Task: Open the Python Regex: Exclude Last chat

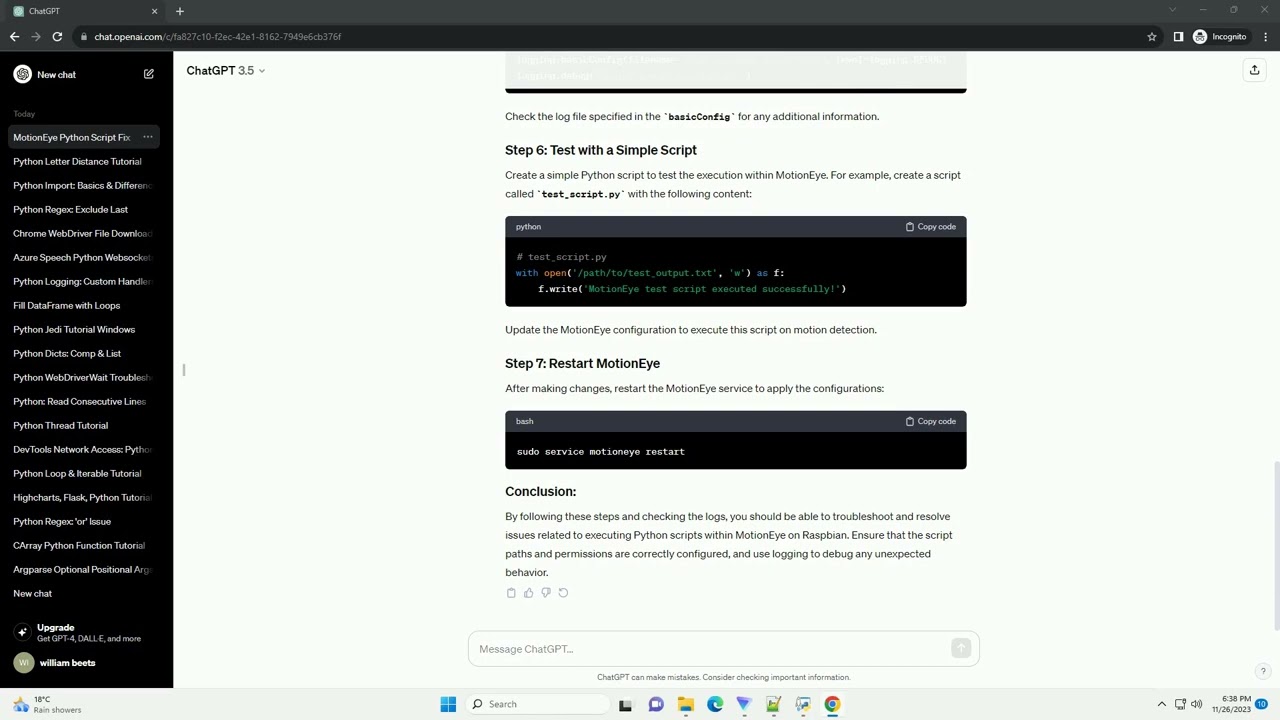Action: point(86,209)
